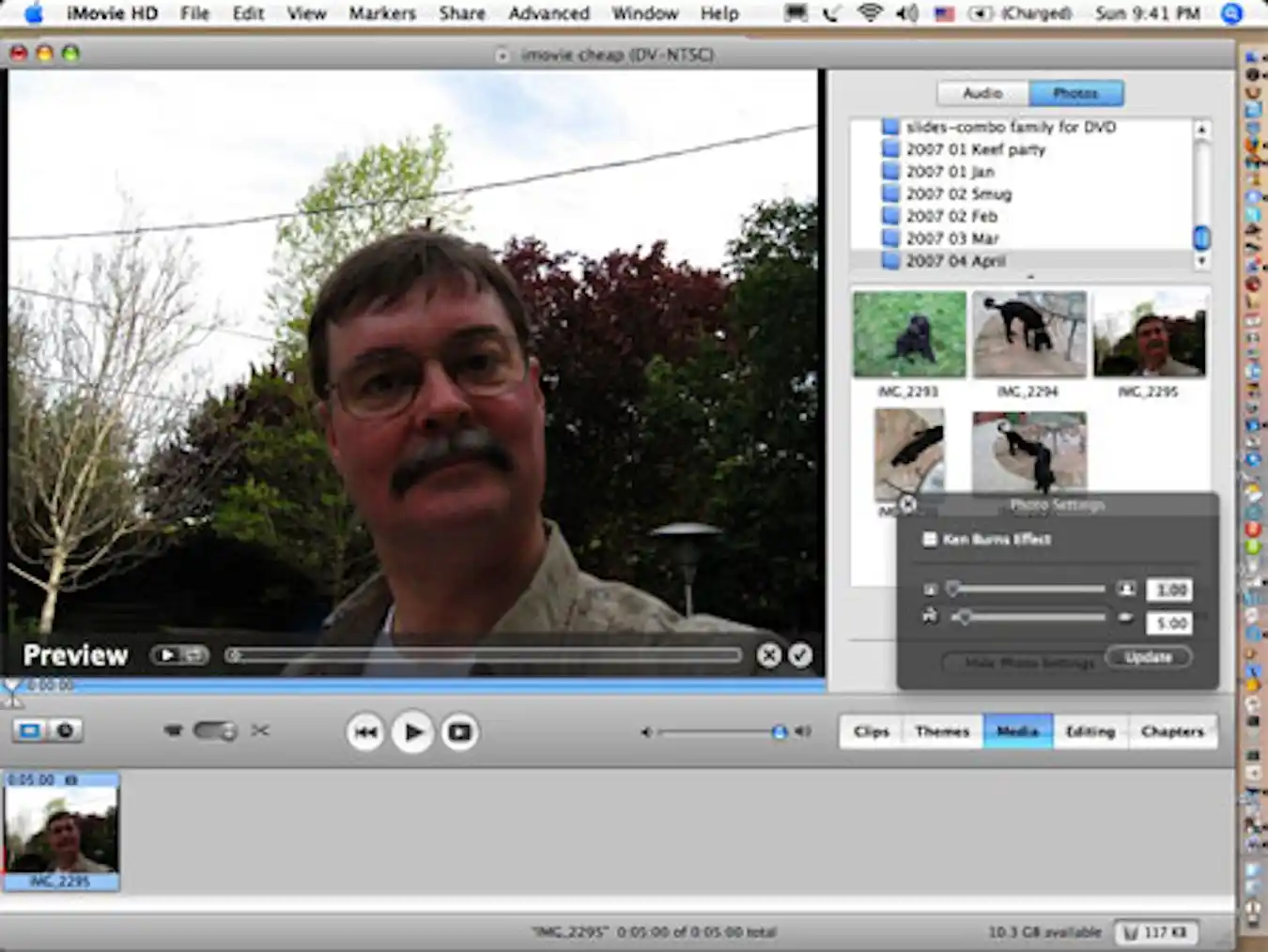Open the Share menu
The image size is (1268, 952).
click(x=462, y=13)
